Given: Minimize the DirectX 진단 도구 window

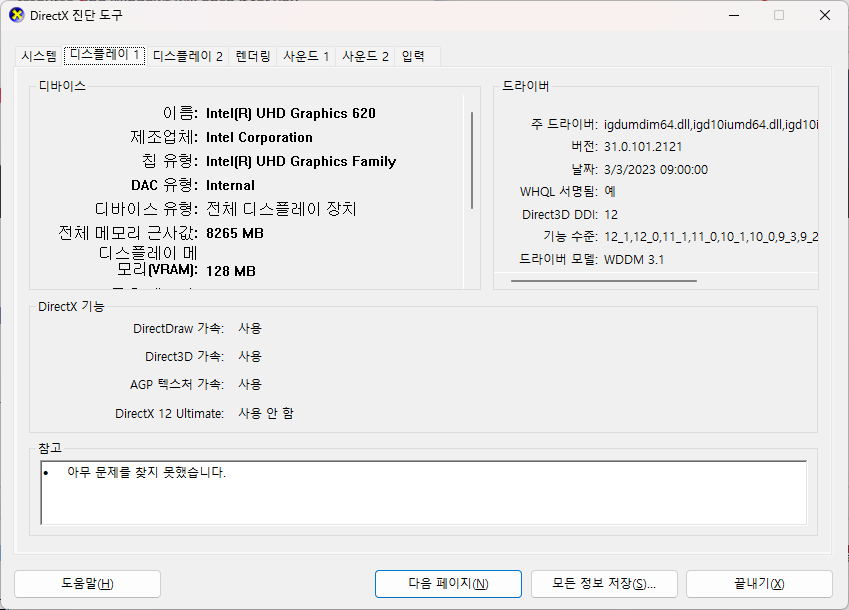Looking at the screenshot, I should click(734, 15).
